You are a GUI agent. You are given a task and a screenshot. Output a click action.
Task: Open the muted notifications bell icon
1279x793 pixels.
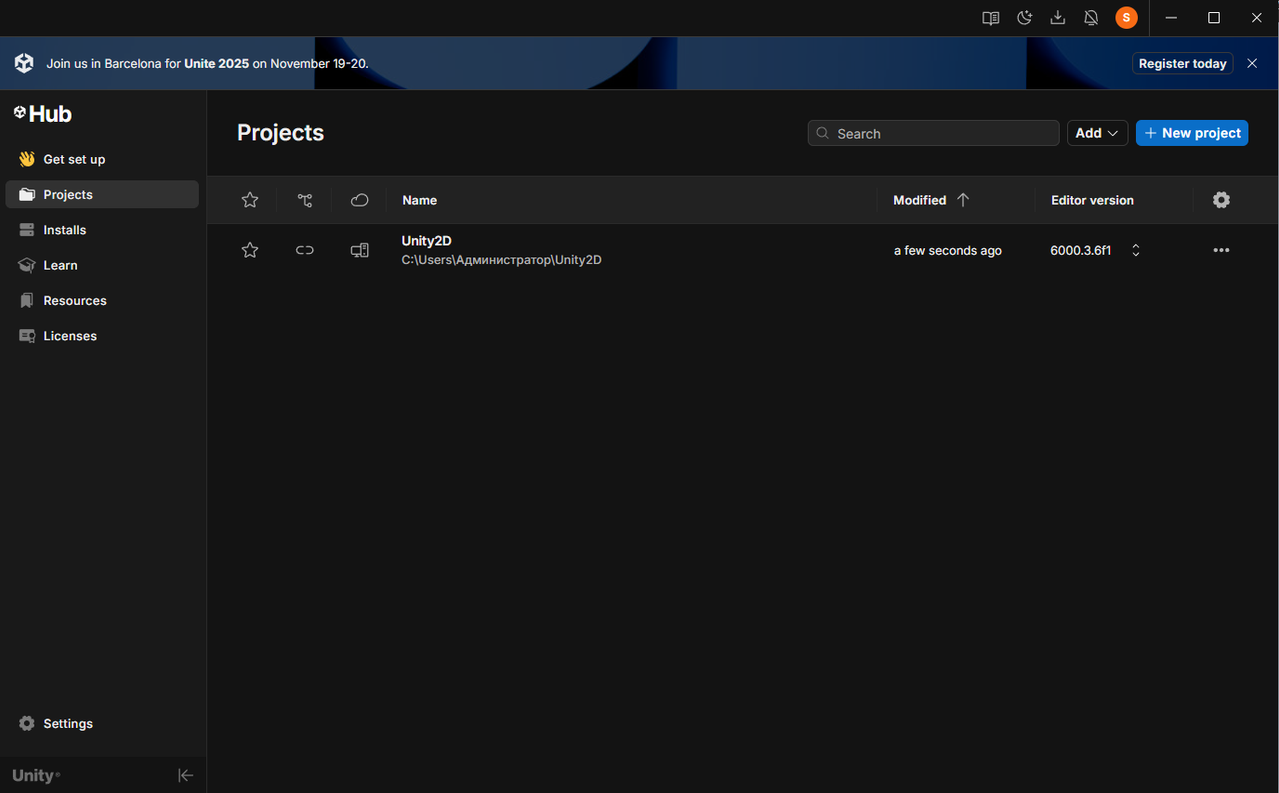click(x=1091, y=18)
